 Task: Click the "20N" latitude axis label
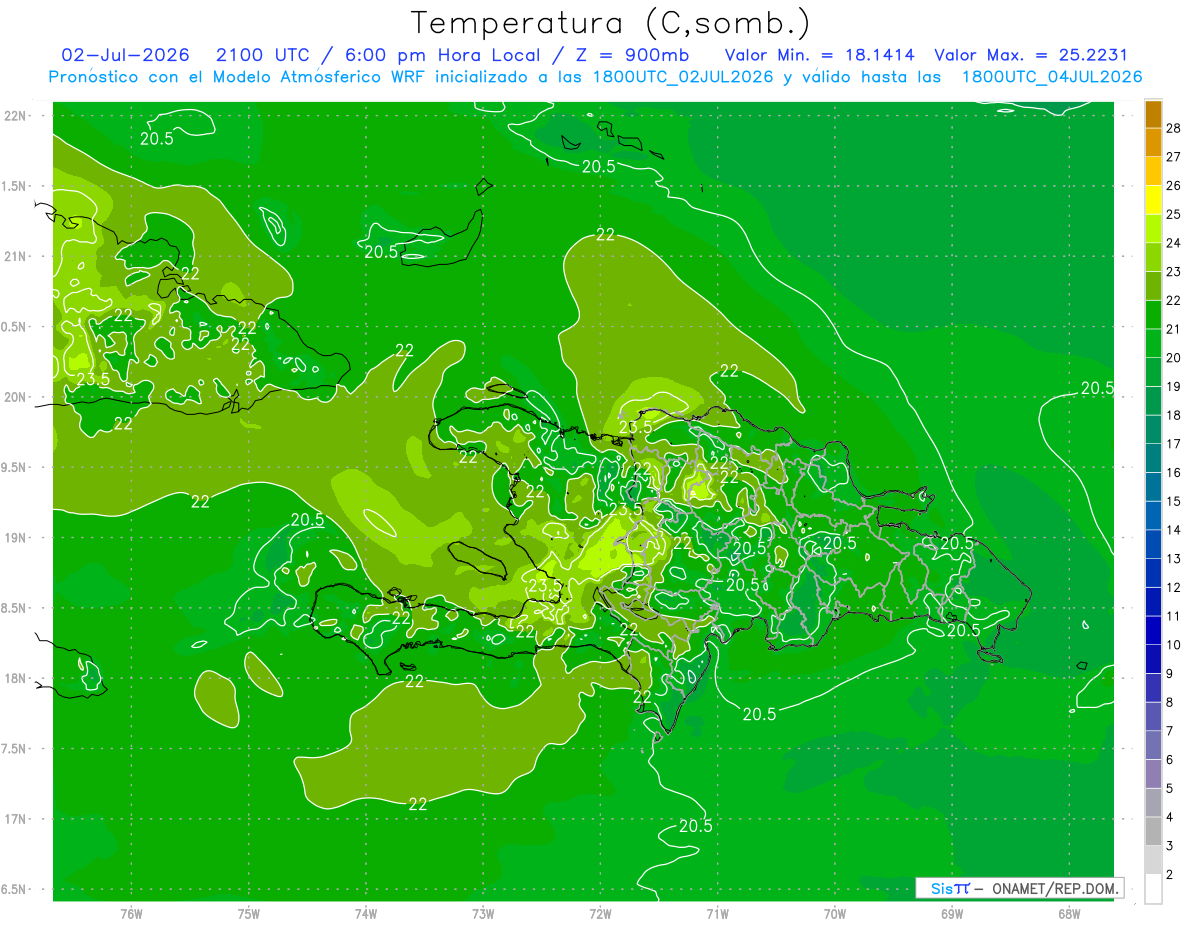15,397
